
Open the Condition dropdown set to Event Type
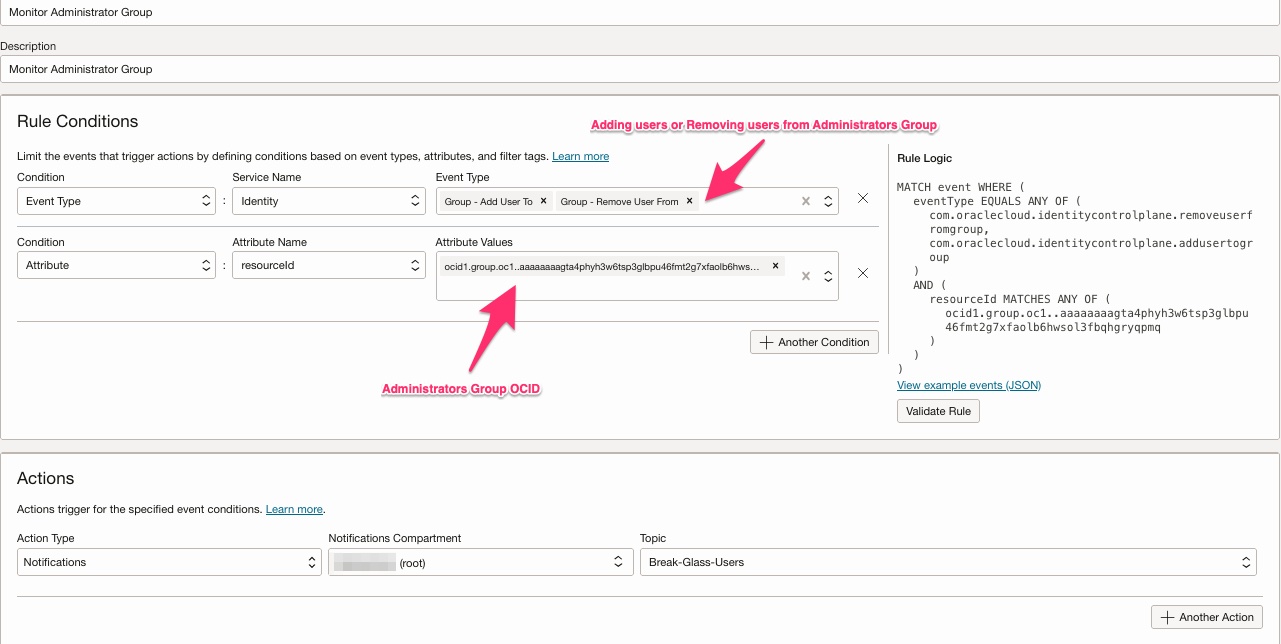[x=116, y=201]
